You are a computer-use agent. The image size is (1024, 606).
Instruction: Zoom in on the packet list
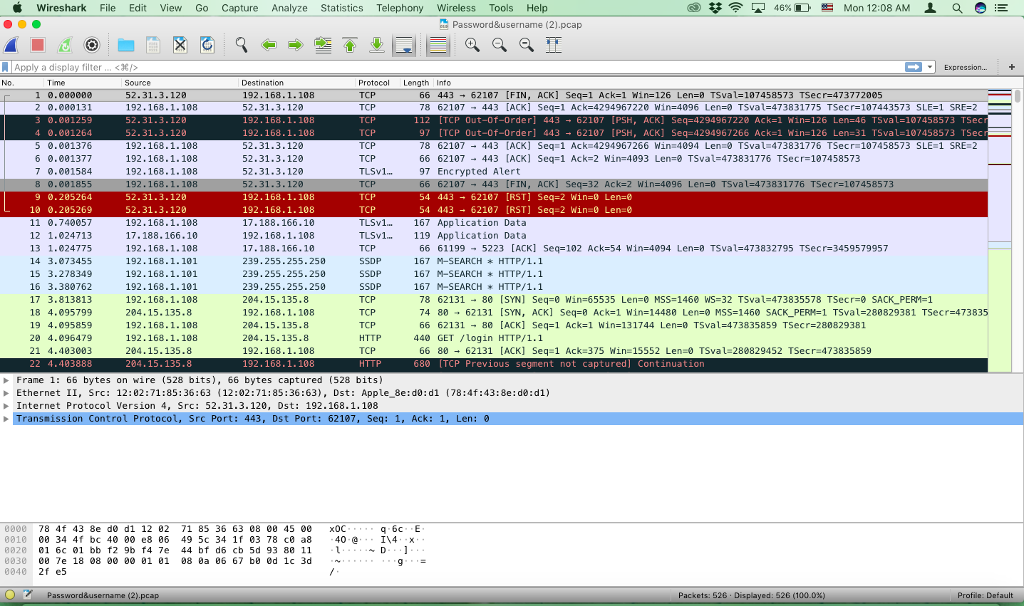point(472,44)
